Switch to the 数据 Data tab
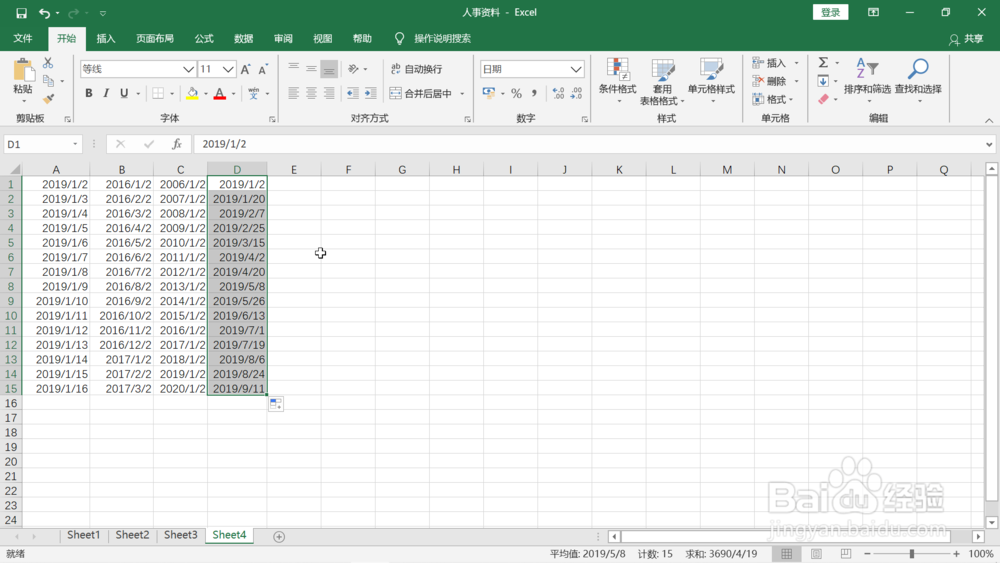The image size is (1000, 563). 244,38
